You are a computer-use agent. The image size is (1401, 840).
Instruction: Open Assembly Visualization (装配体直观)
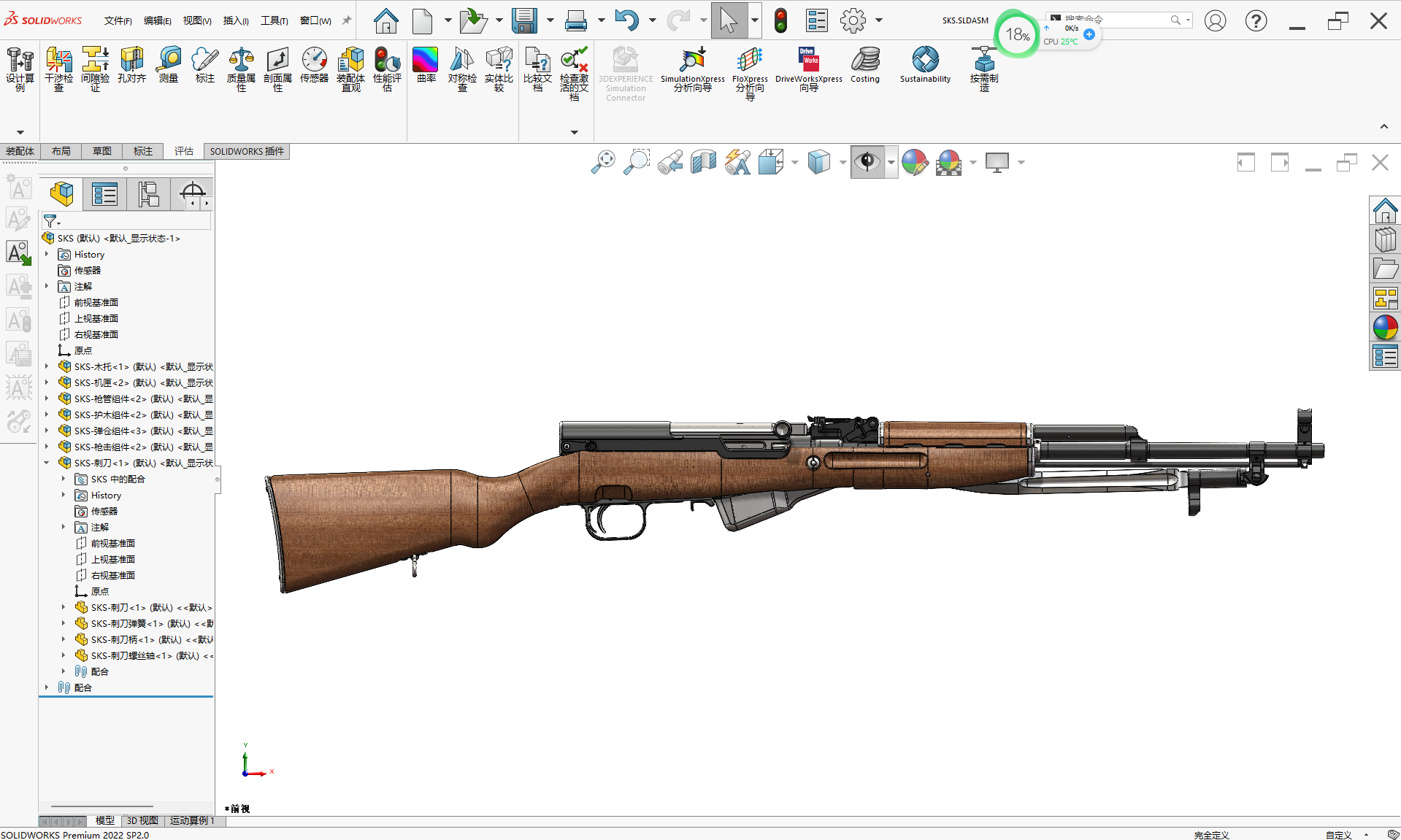pyautogui.click(x=350, y=69)
